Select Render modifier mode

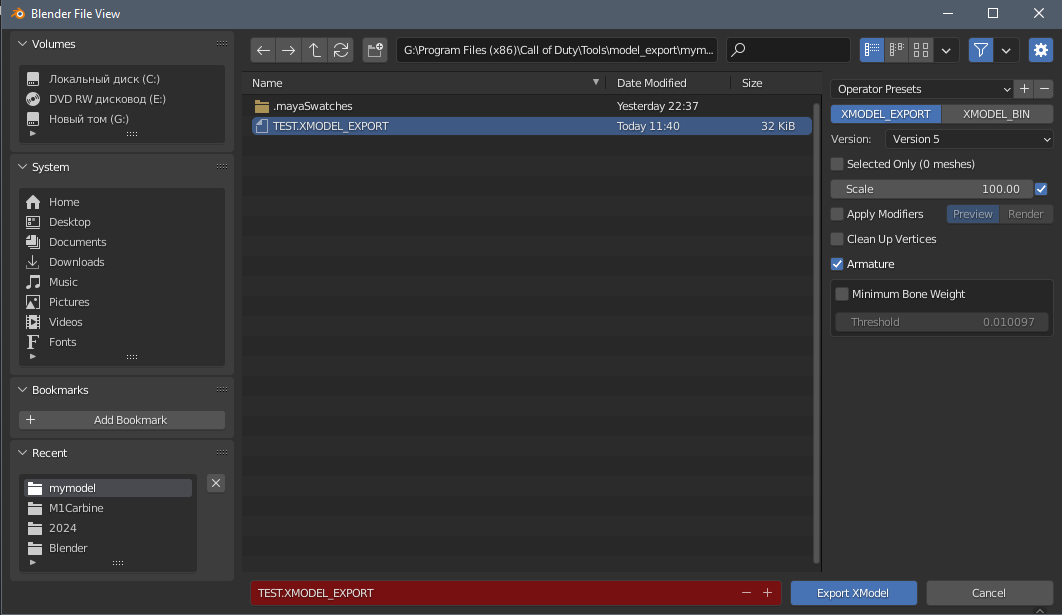click(1025, 214)
